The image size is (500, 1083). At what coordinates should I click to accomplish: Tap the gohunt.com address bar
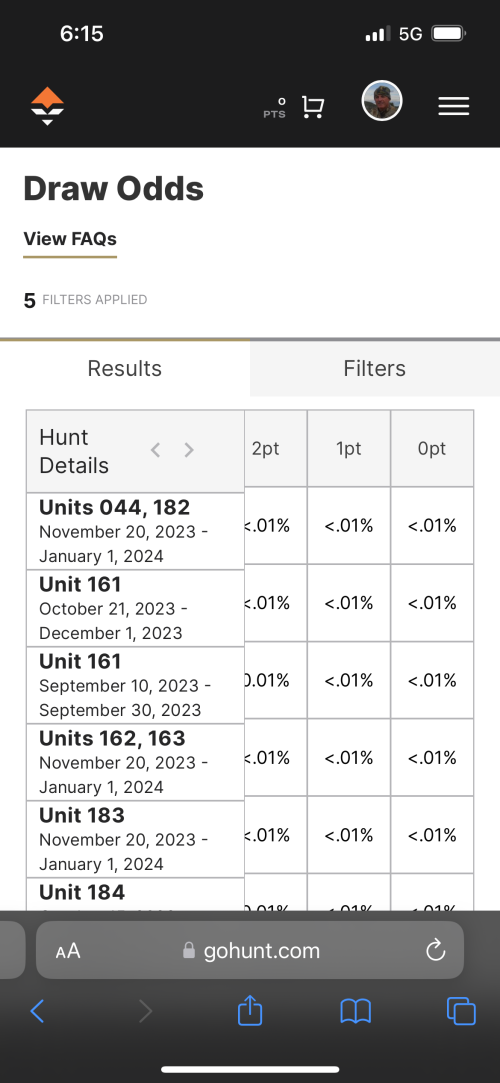(x=250, y=950)
